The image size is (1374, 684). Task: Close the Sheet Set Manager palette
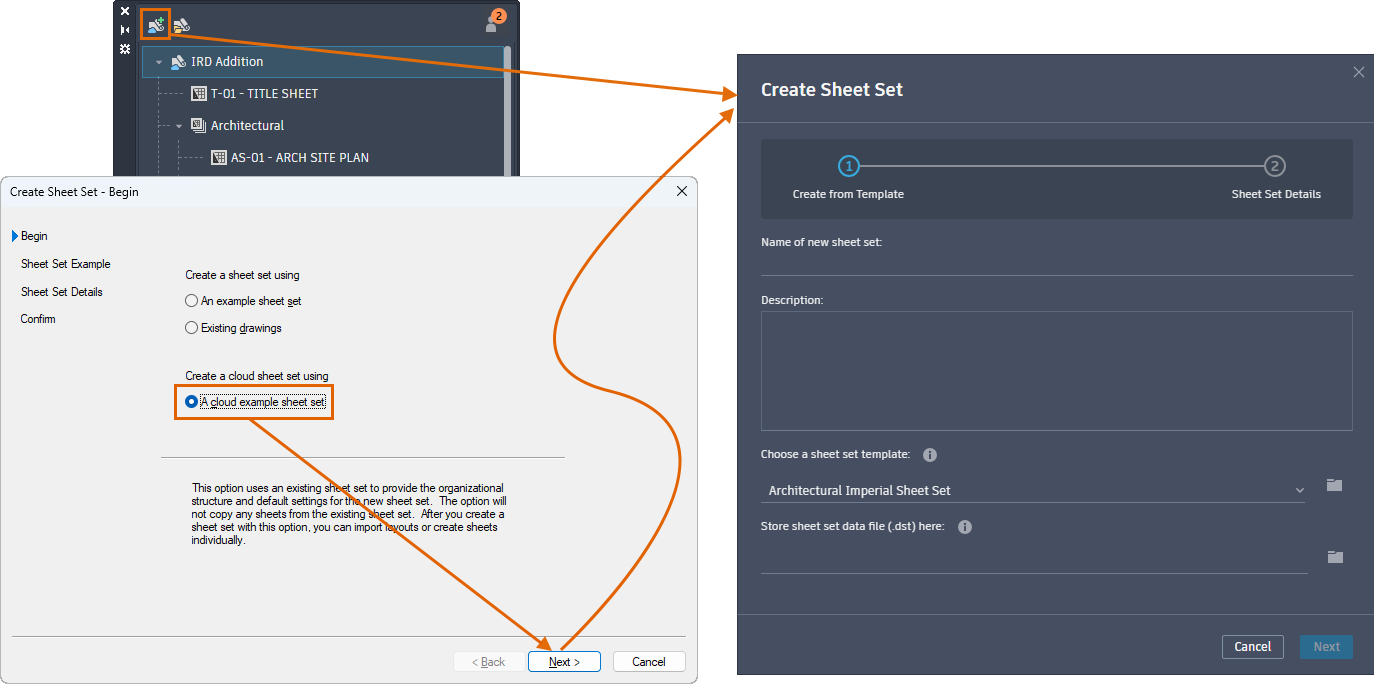(x=125, y=11)
